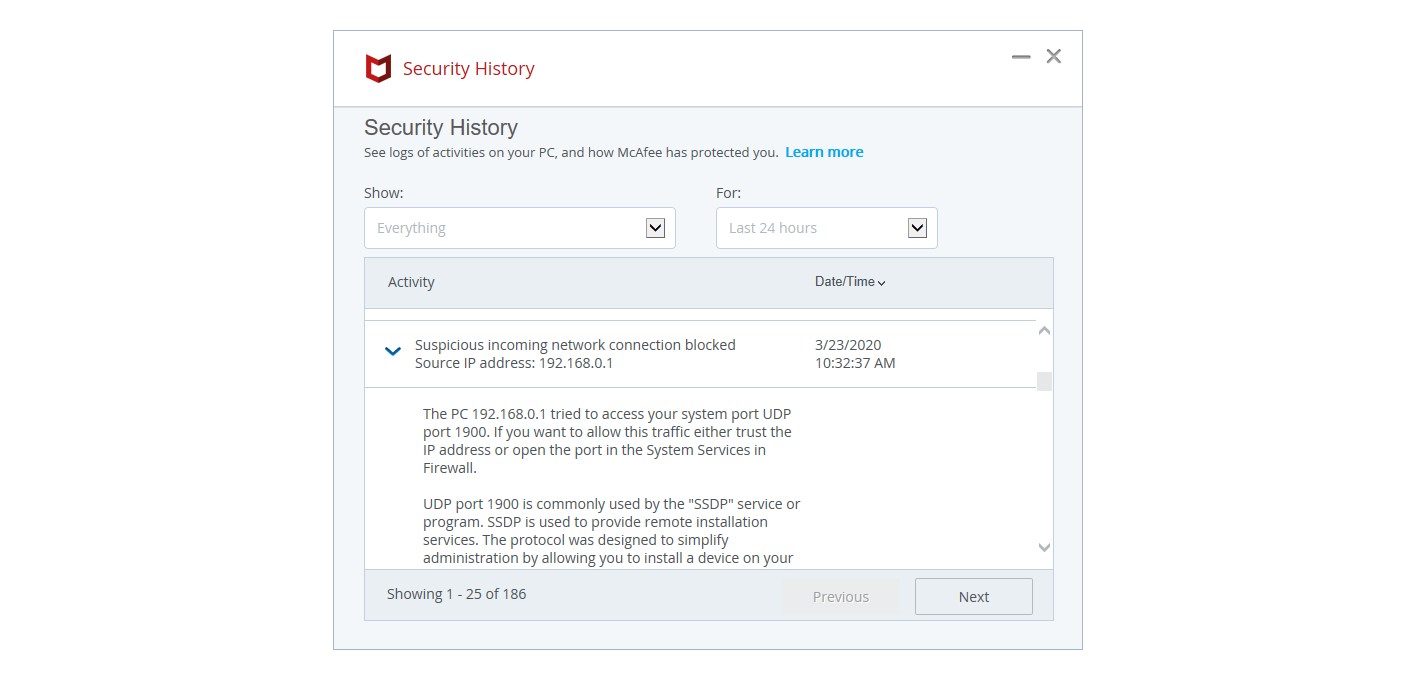Click the 3/23/2020 date entry
Viewport: 1416px width, 680px height.
click(848, 345)
